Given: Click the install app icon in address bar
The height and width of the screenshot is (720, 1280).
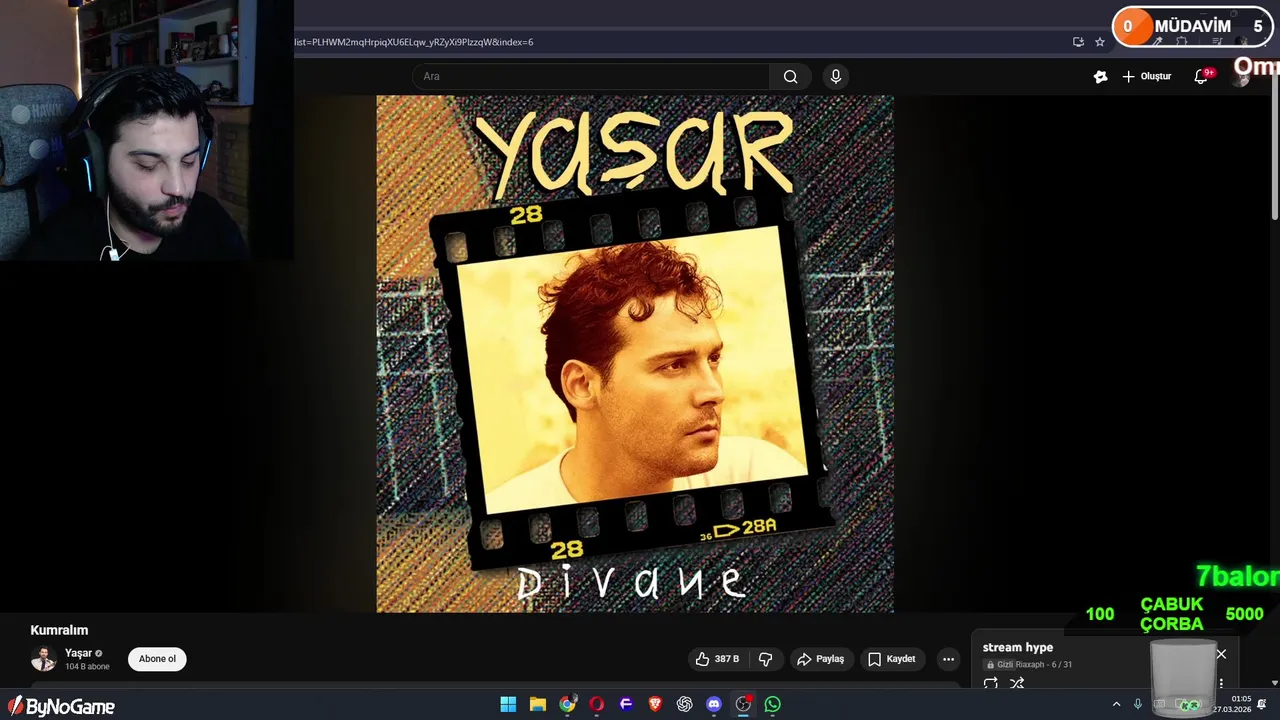Looking at the screenshot, I should [1078, 42].
